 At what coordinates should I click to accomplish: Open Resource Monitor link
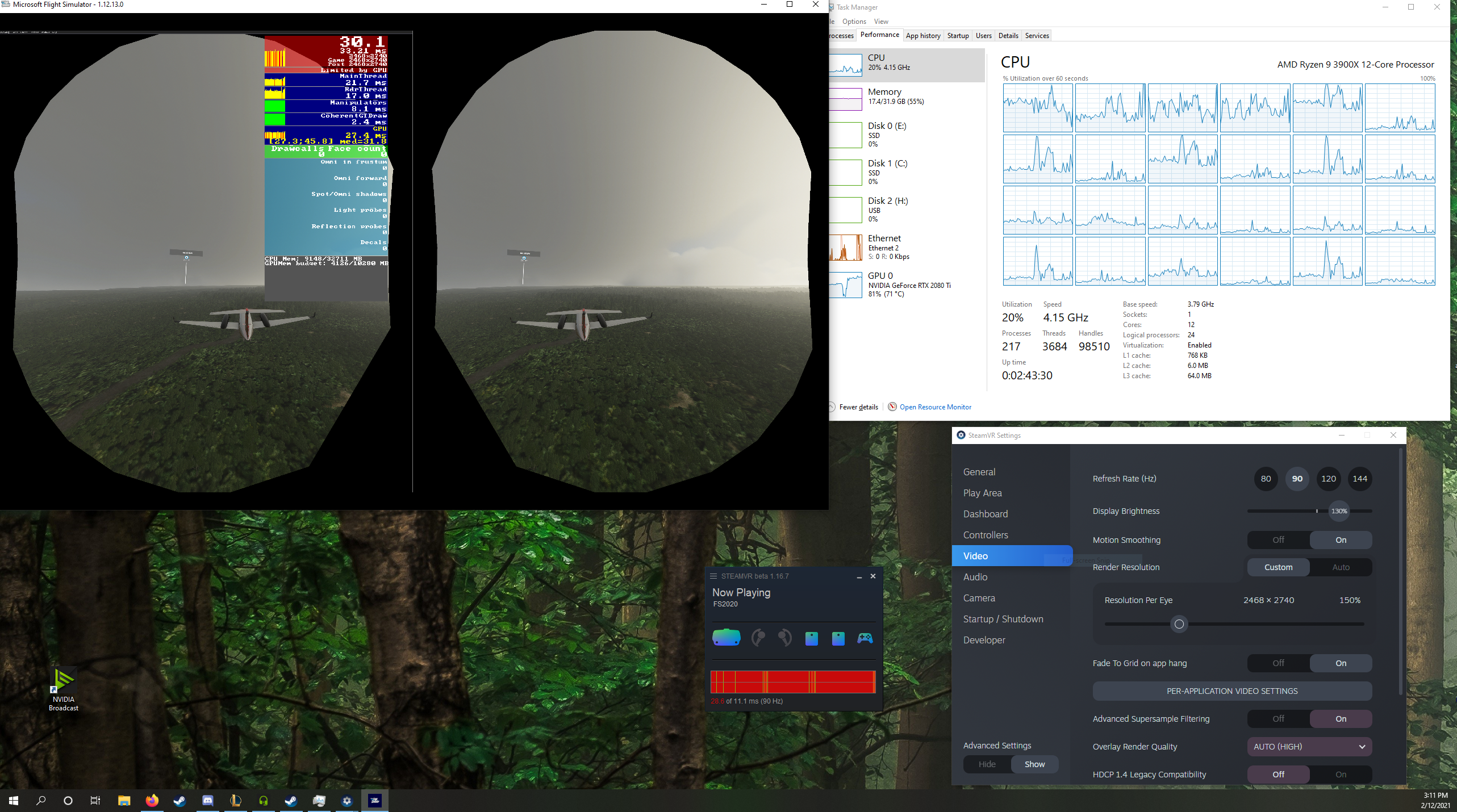coord(935,407)
